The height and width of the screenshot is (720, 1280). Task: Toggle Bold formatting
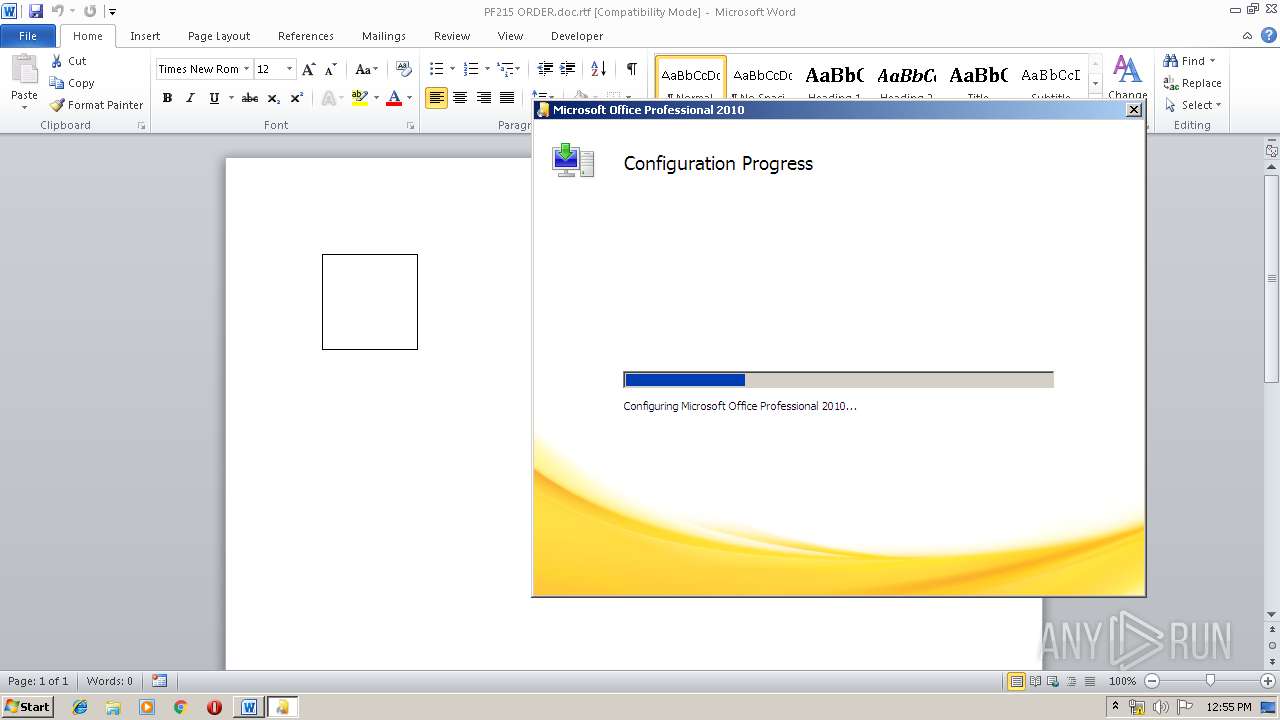[x=167, y=98]
